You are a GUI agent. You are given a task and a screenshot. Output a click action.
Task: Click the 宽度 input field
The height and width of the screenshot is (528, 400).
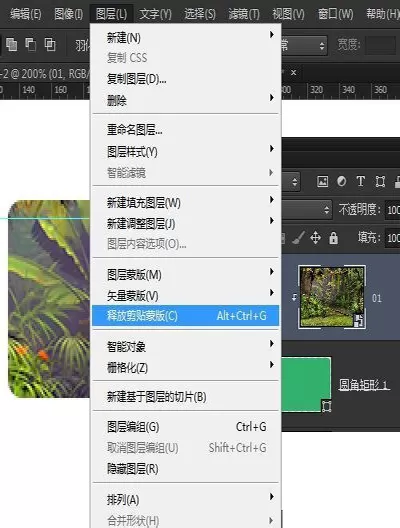click(380, 45)
